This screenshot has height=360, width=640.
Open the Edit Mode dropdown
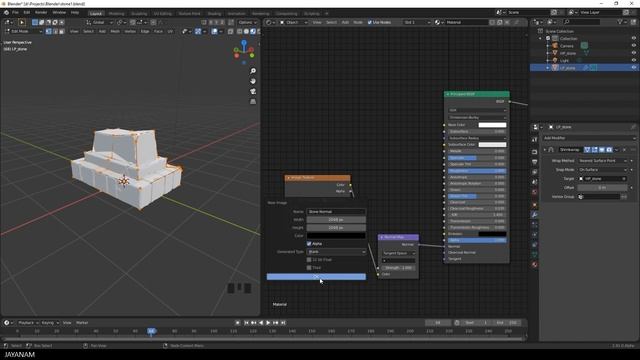click(23, 31)
